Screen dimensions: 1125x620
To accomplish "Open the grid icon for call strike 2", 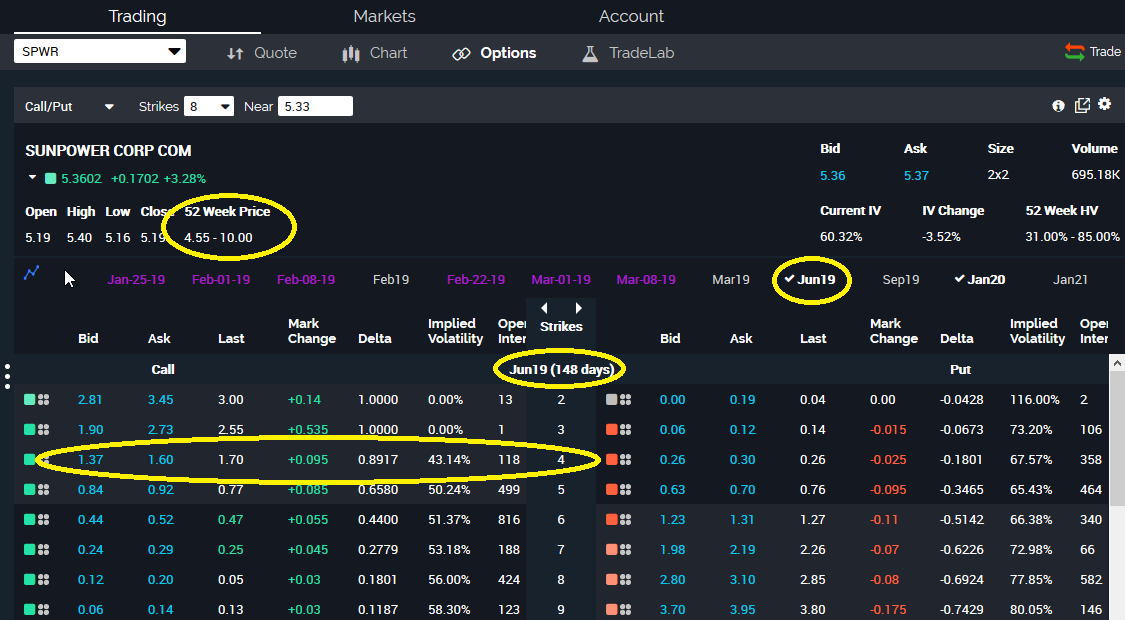I will click(44, 400).
